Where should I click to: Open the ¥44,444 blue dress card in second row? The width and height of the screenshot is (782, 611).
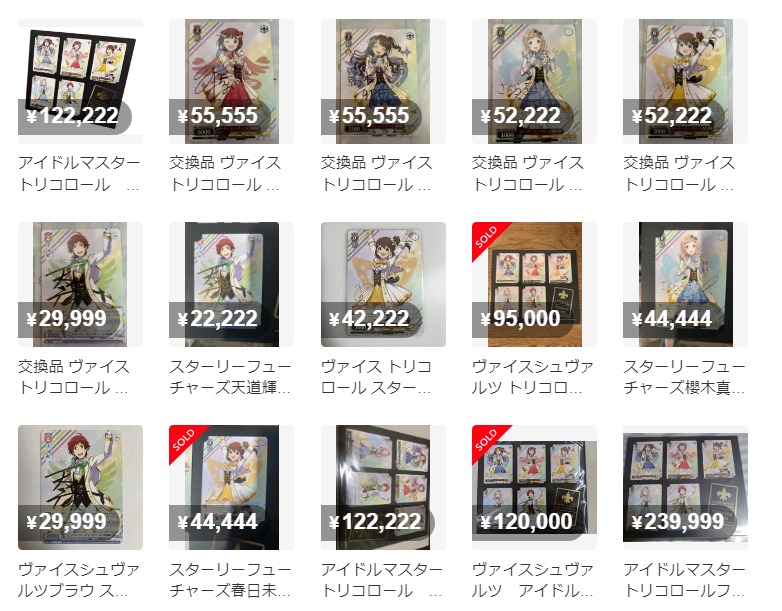[x=685, y=284]
